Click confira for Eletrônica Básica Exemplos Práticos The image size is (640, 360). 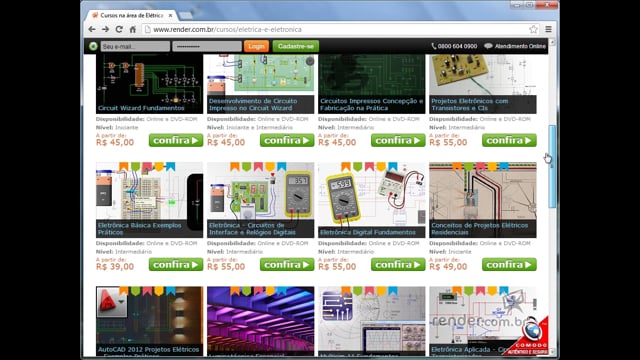pyautogui.click(x=176, y=264)
